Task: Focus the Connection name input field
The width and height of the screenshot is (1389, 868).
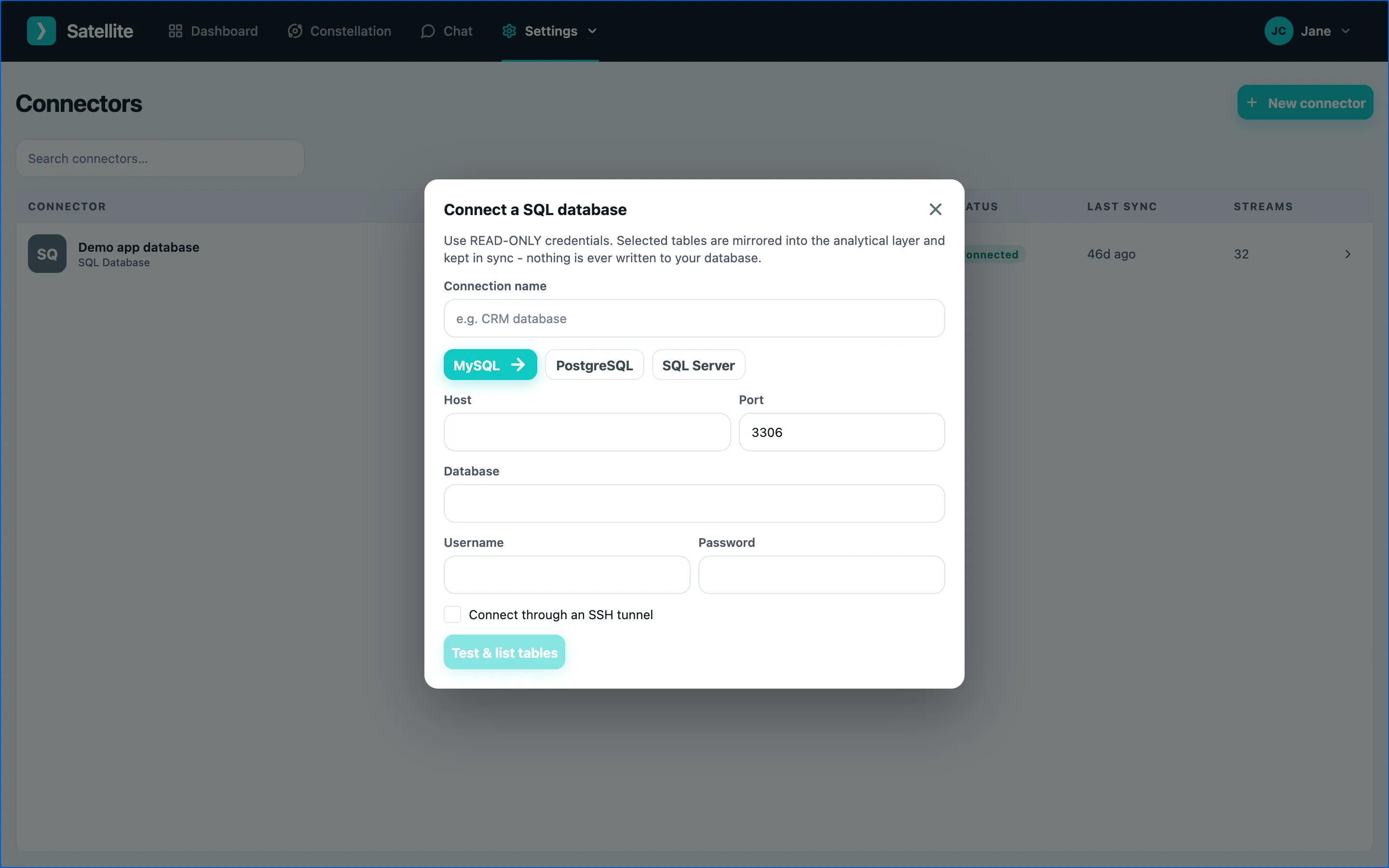Action: tap(694, 318)
